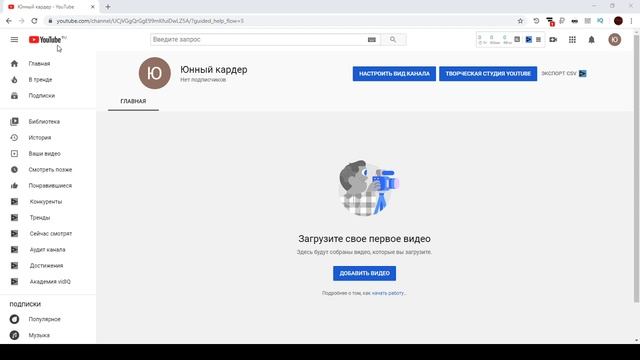Open a new browser tab
The height and width of the screenshot is (360, 640).
pos(108,7)
